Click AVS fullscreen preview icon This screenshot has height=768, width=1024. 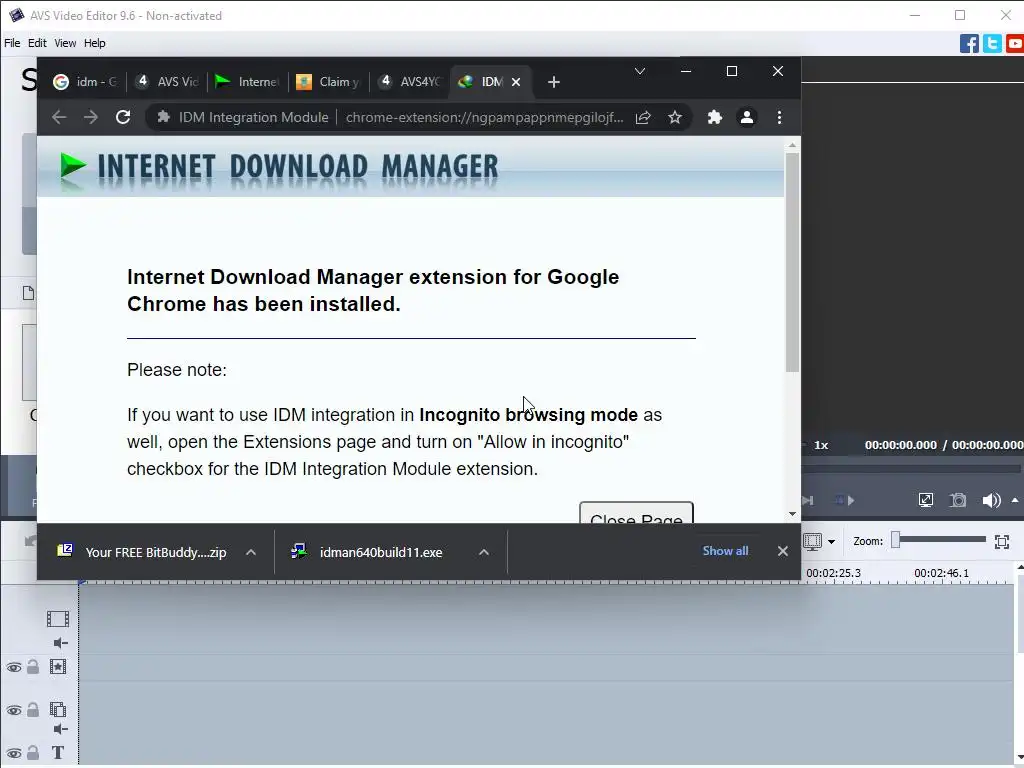tap(925, 500)
